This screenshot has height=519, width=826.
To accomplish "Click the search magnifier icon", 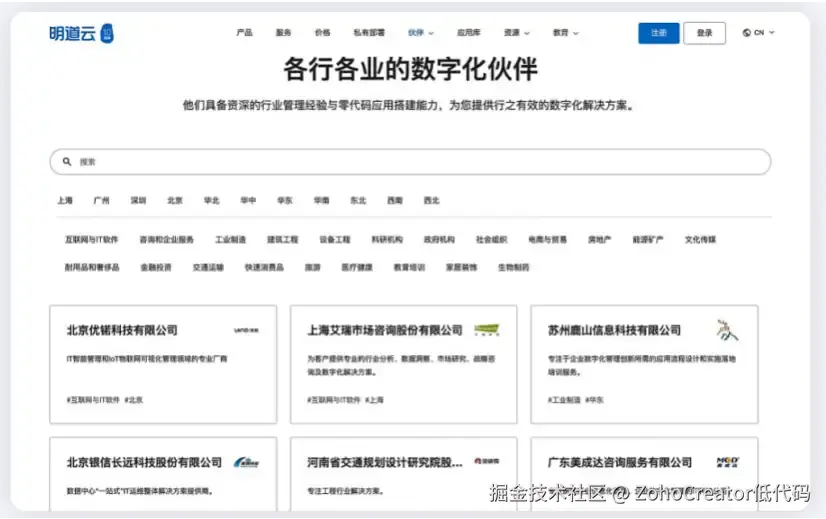I will (x=67, y=161).
